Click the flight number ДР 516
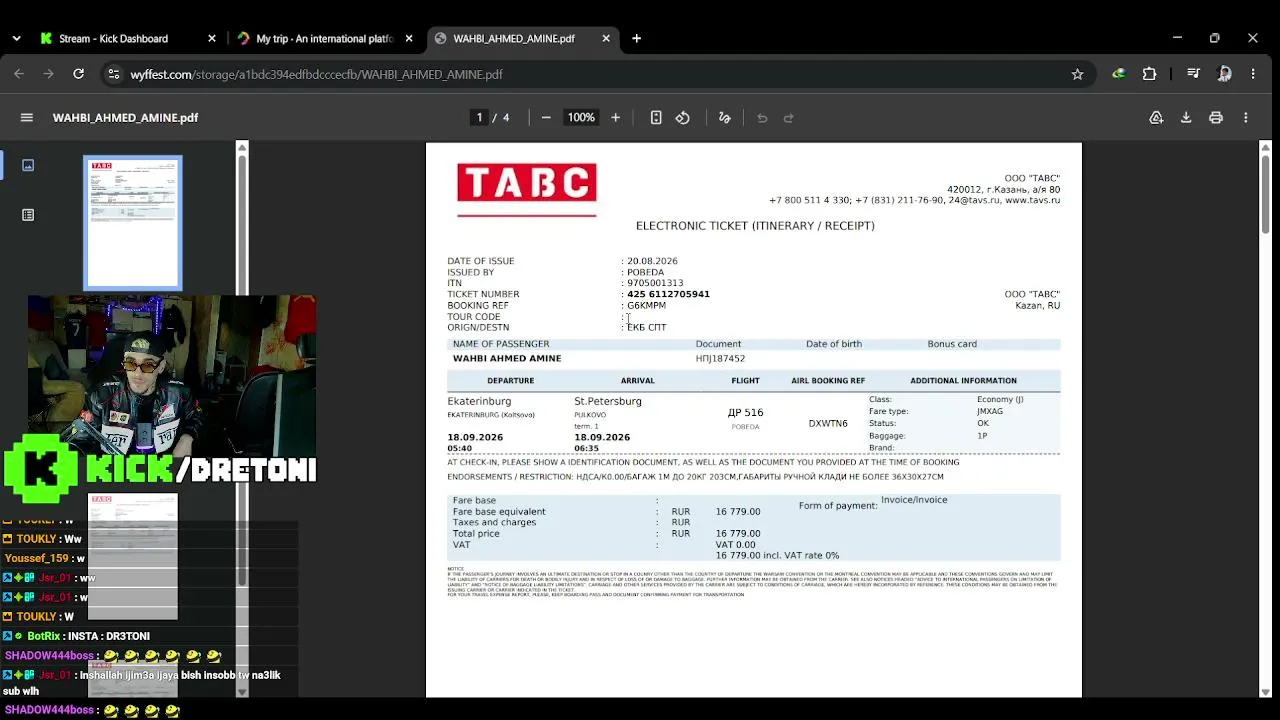 [745, 412]
